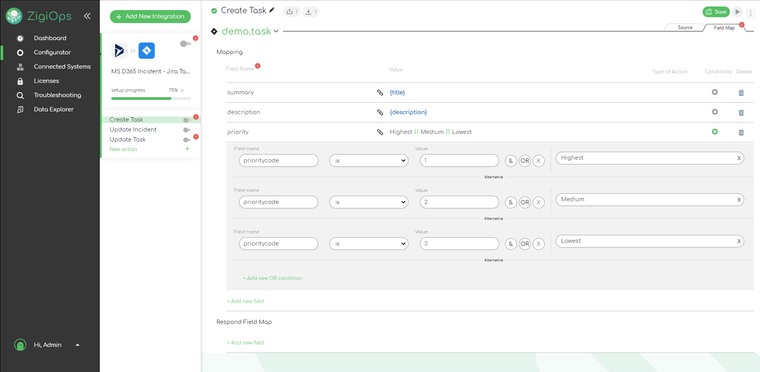
Task: Click the Lowest result value field
Action: (649, 241)
